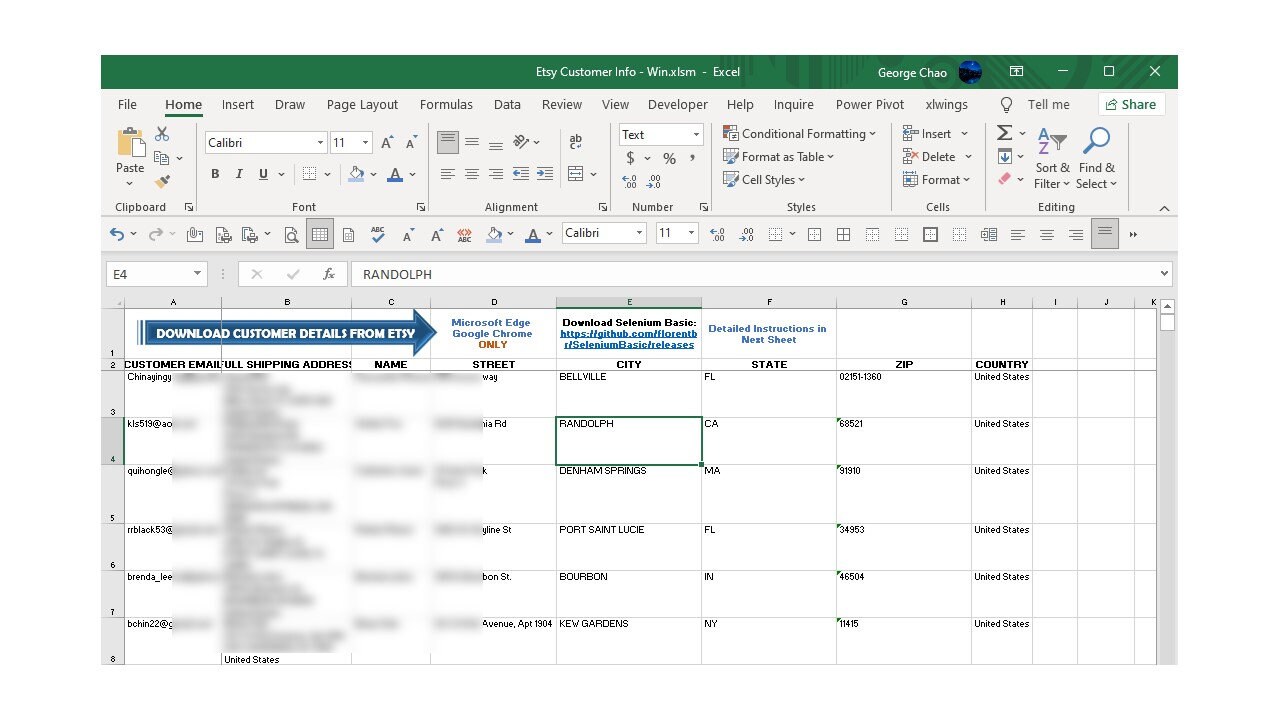
Task: Click Decrease Indent in Alignment group
Action: (521, 174)
